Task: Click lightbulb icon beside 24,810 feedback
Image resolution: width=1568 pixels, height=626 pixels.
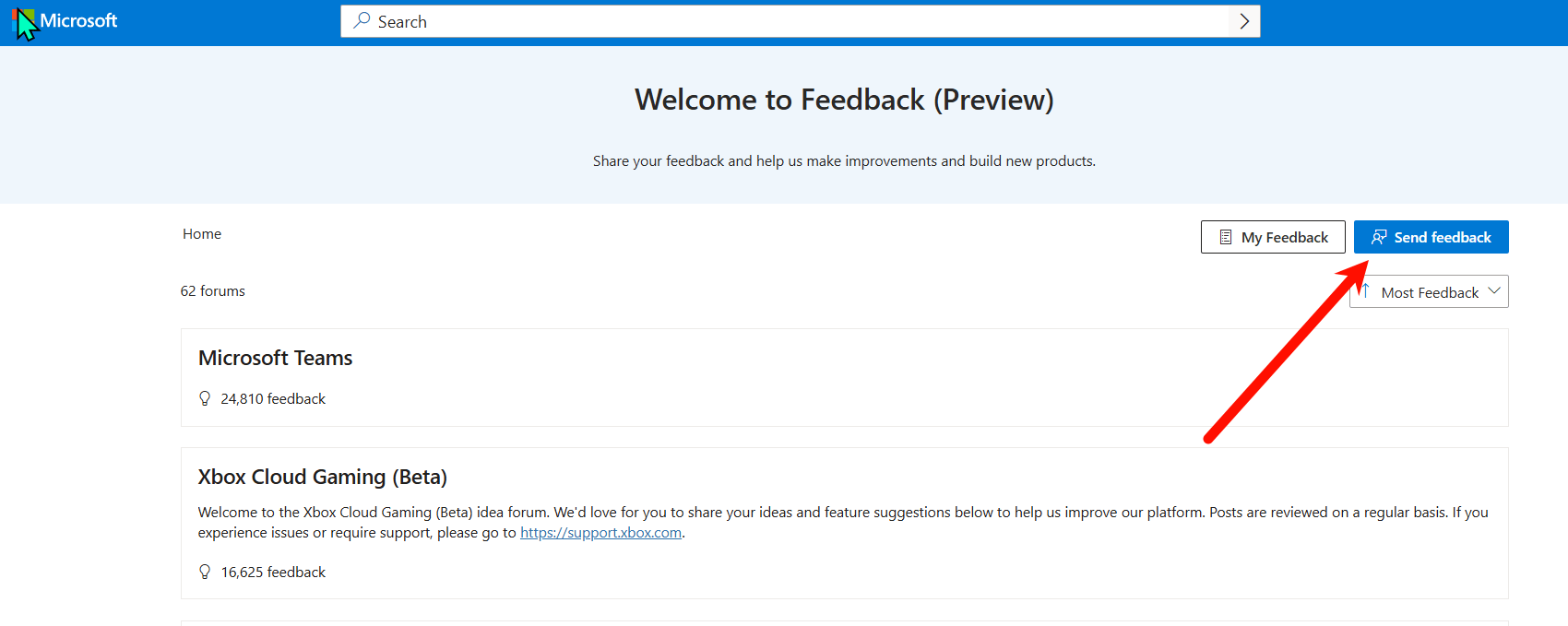Action: pyautogui.click(x=205, y=398)
